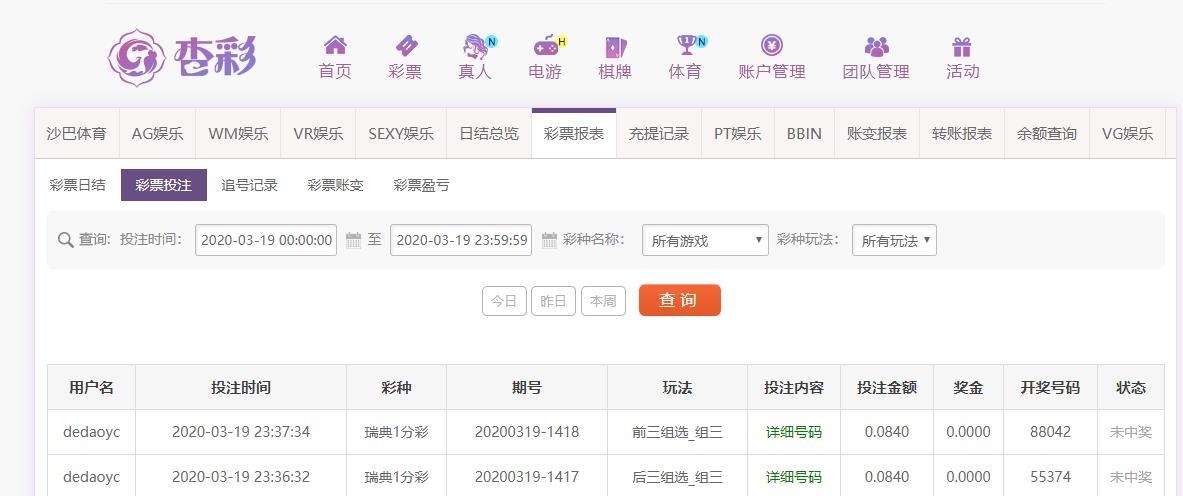Click the 杏彩 site logo
Image resolution: width=1183 pixels, height=496 pixels.
pyautogui.click(x=182, y=56)
